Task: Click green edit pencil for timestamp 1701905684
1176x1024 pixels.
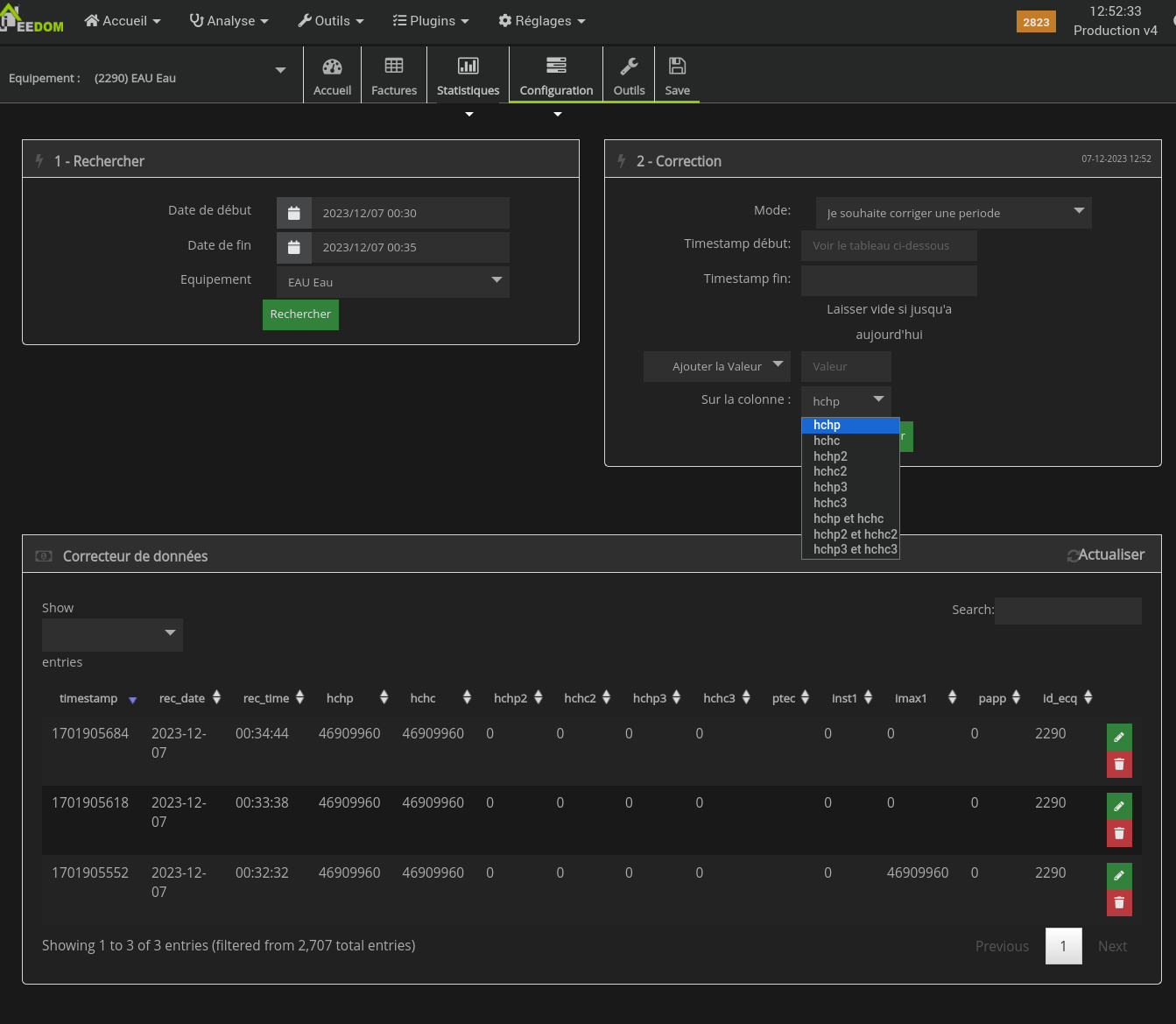Action: click(1119, 738)
